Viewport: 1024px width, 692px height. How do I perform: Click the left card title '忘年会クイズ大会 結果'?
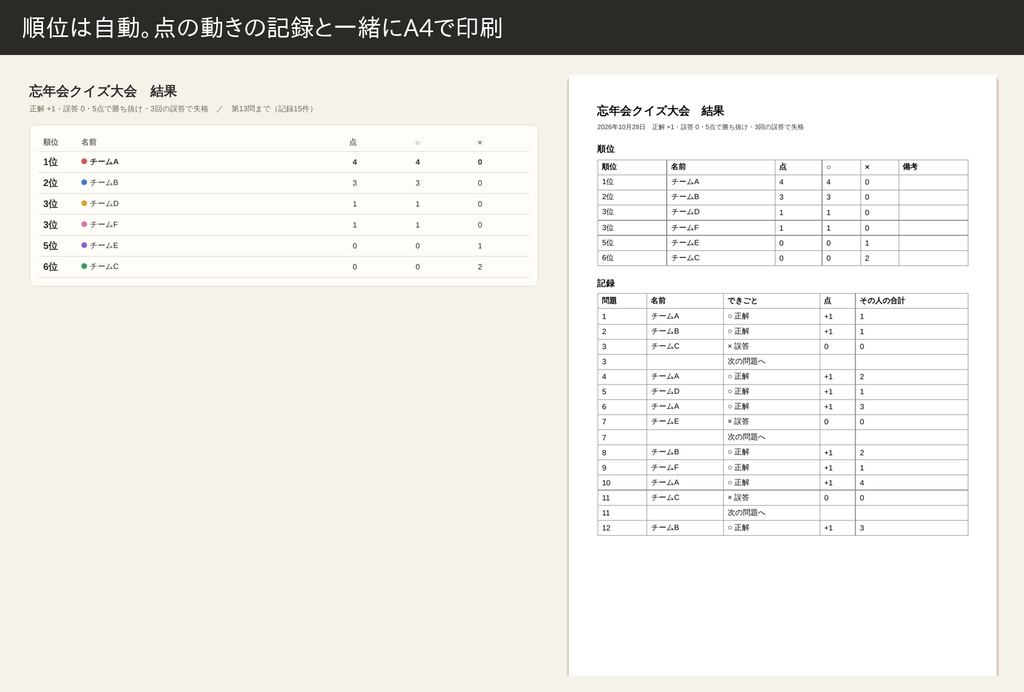point(103,91)
